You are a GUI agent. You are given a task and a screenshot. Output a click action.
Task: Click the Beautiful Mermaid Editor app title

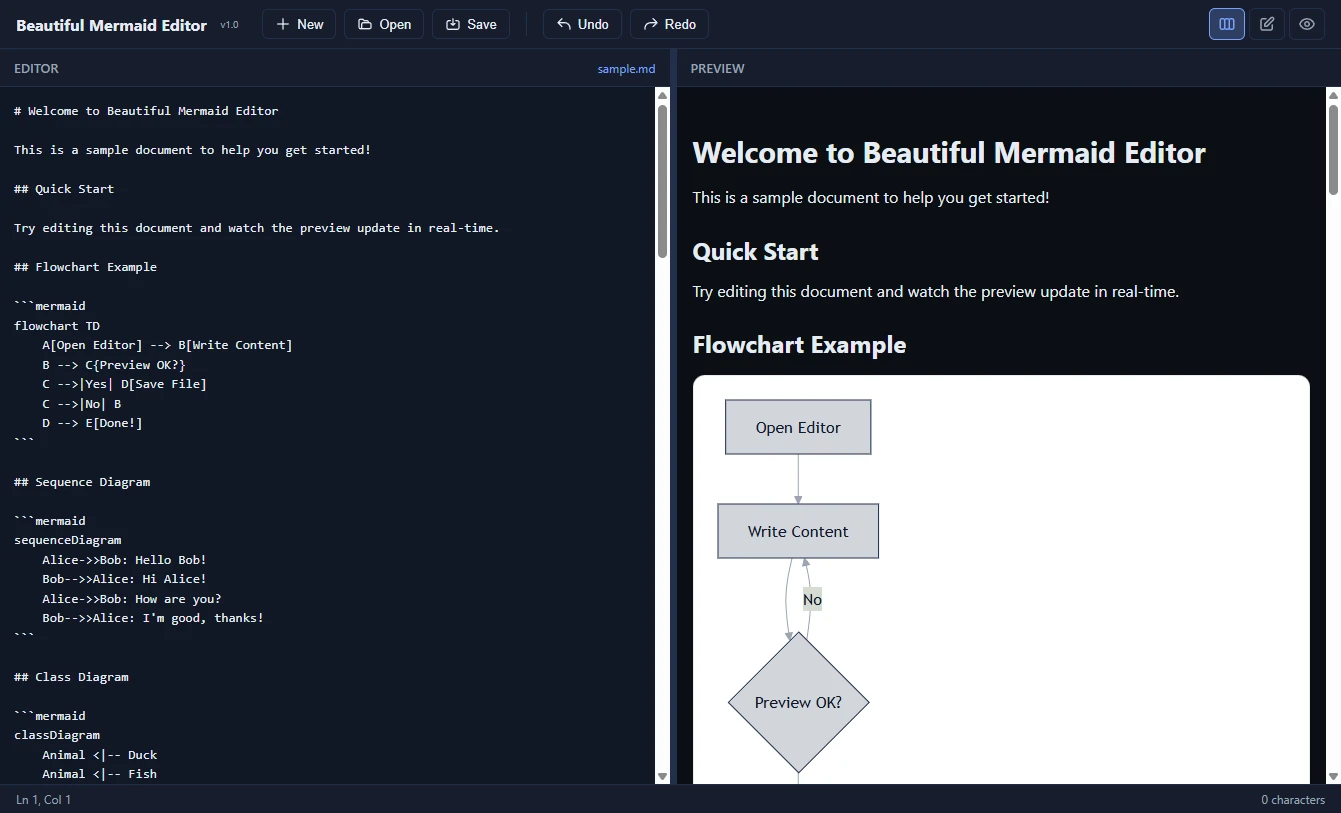tap(111, 25)
